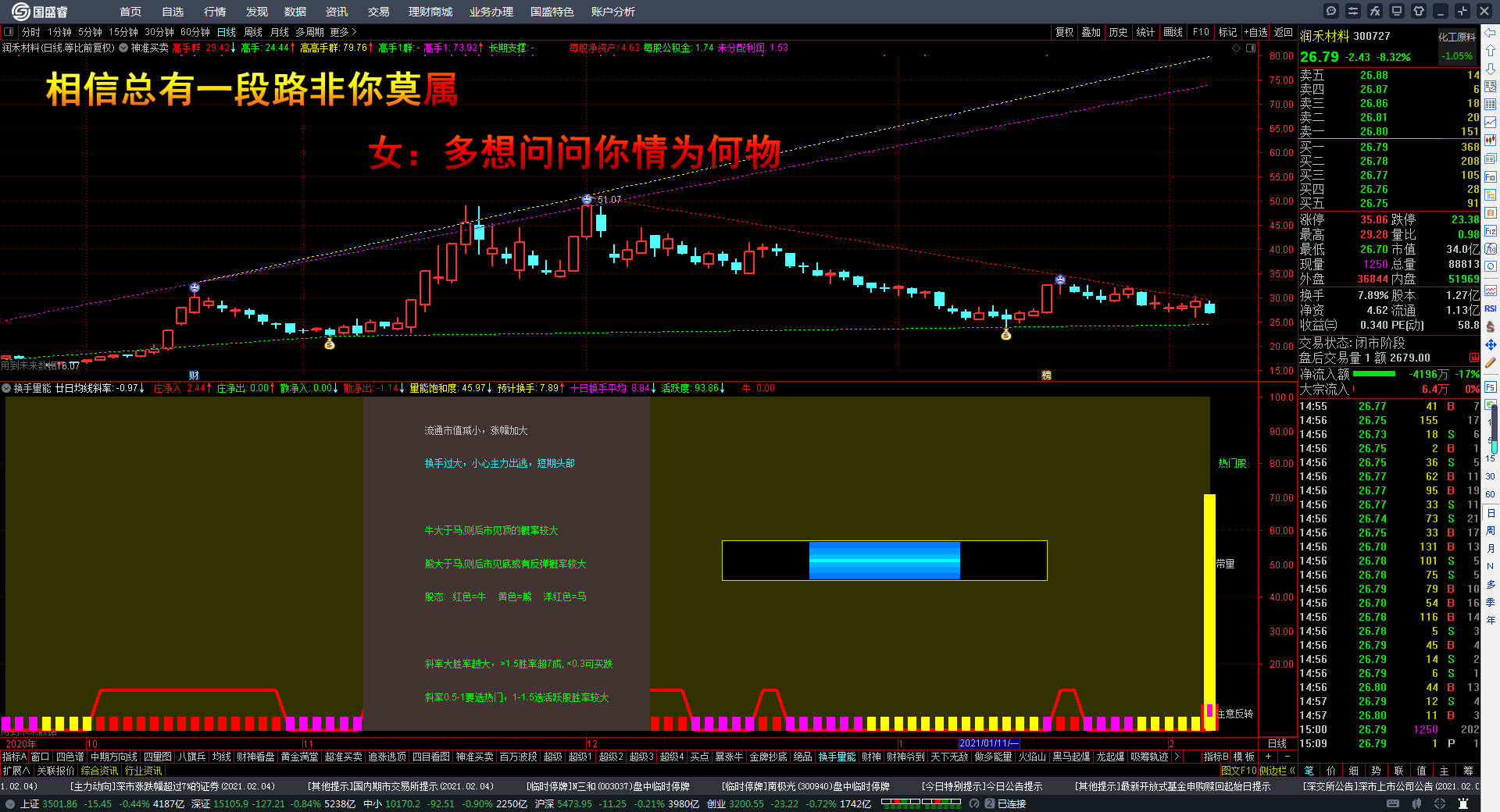Screen dimensions: 1500x812
Task: Open the 换手量能 indicator dropdown circle
Action: pos(6,388)
